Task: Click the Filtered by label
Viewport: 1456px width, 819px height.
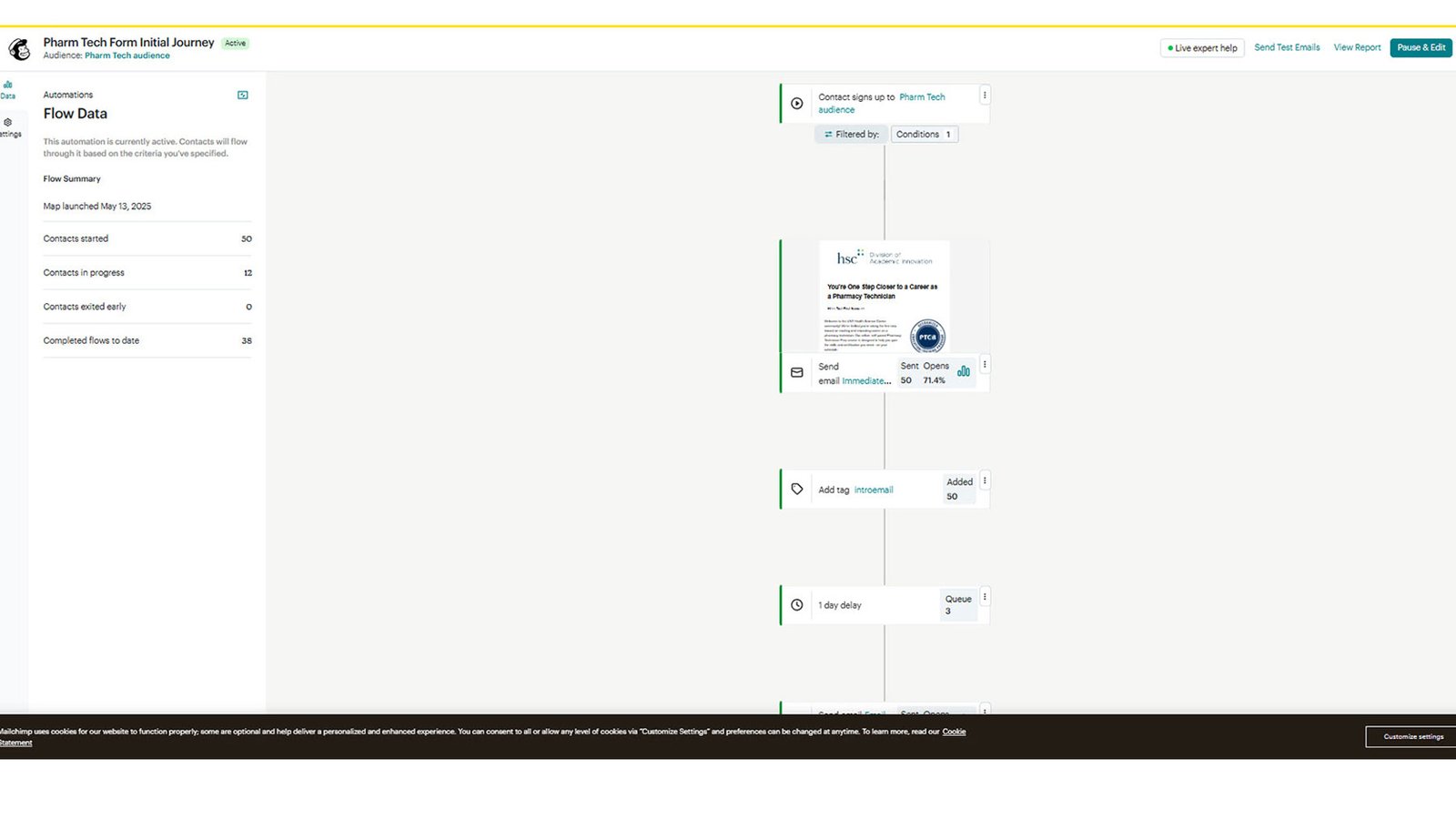Action: (852, 134)
